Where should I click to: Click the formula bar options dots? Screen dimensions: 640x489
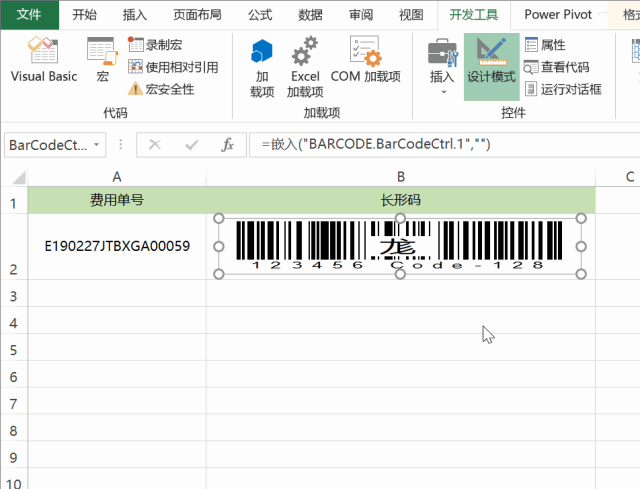(x=120, y=144)
